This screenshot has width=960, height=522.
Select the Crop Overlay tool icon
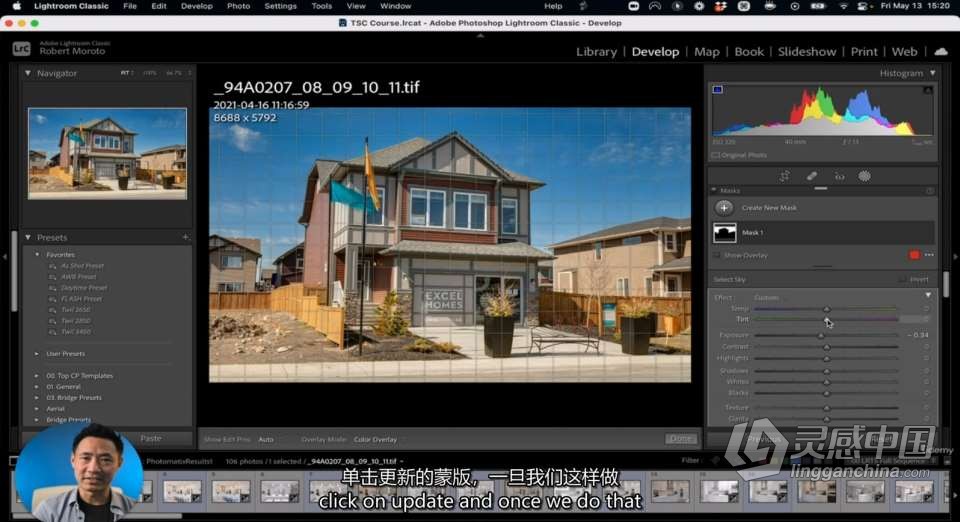pos(783,176)
